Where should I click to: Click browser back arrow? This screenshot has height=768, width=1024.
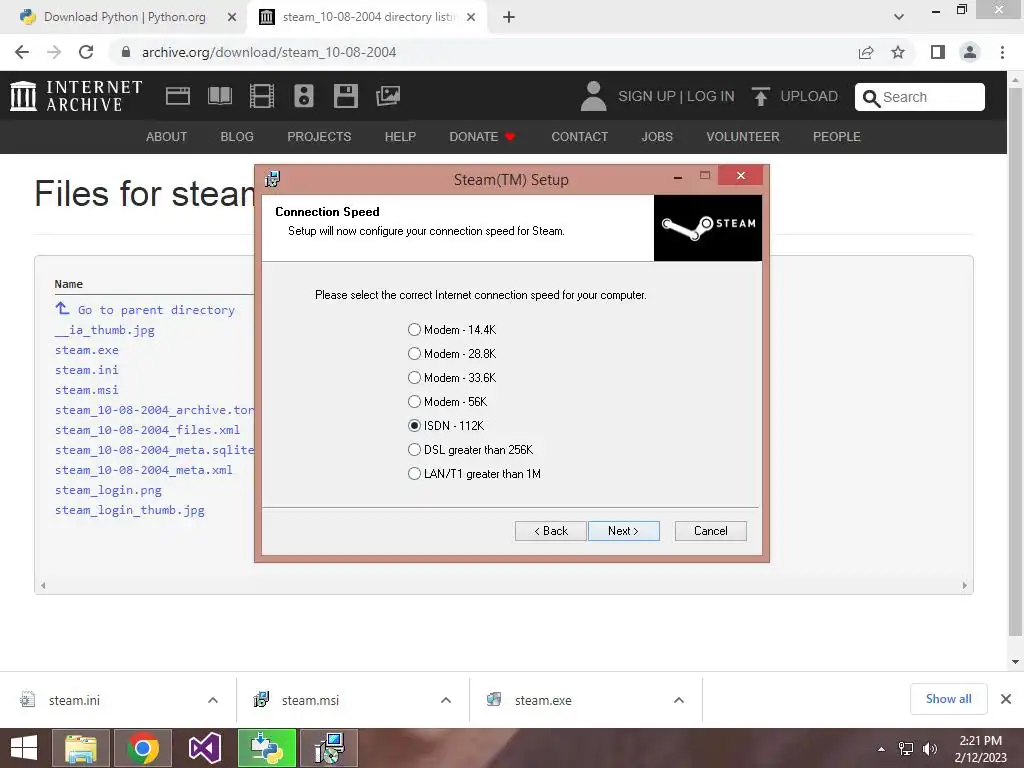click(x=22, y=52)
